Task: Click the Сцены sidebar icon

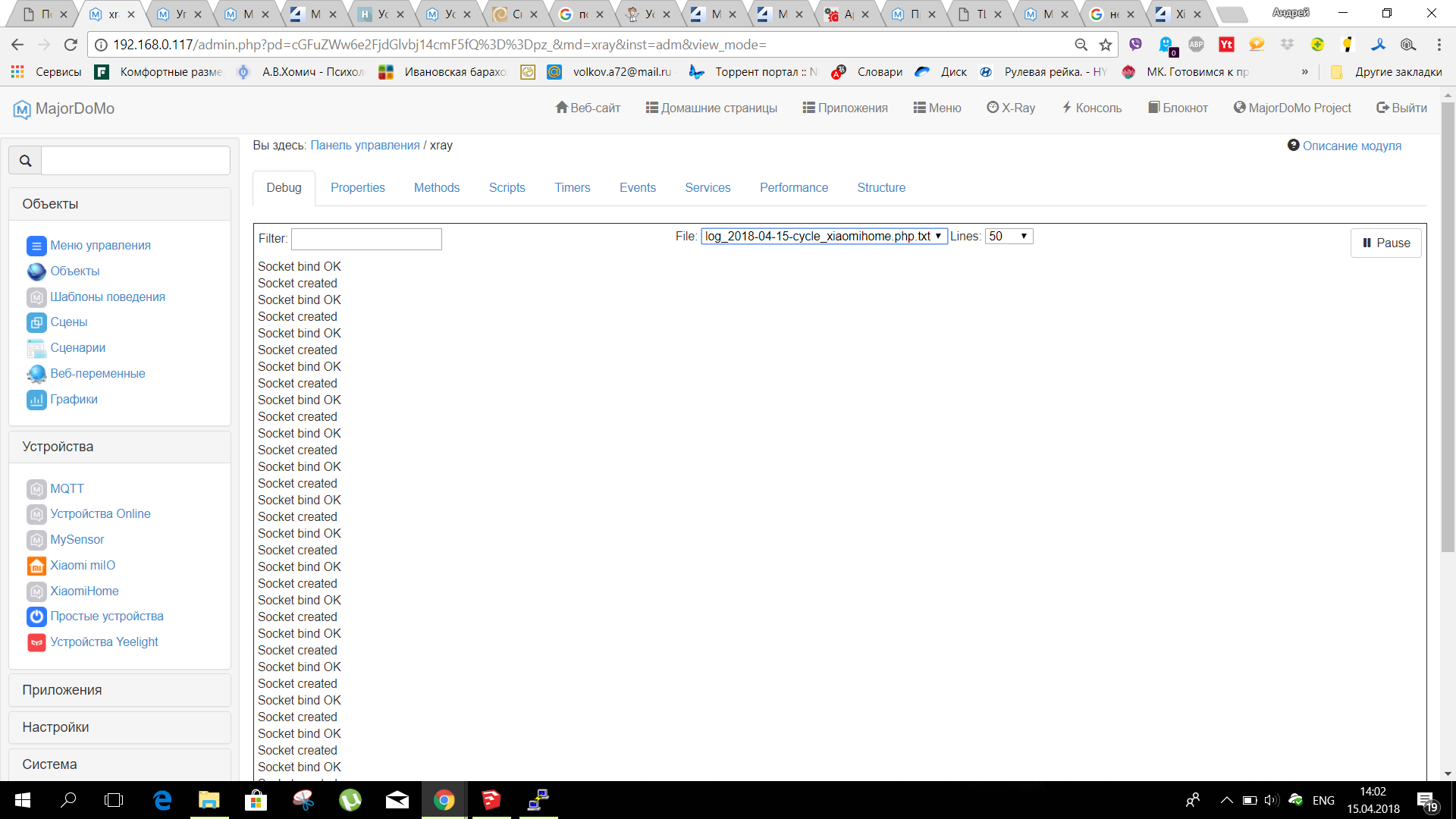Action: (36, 322)
